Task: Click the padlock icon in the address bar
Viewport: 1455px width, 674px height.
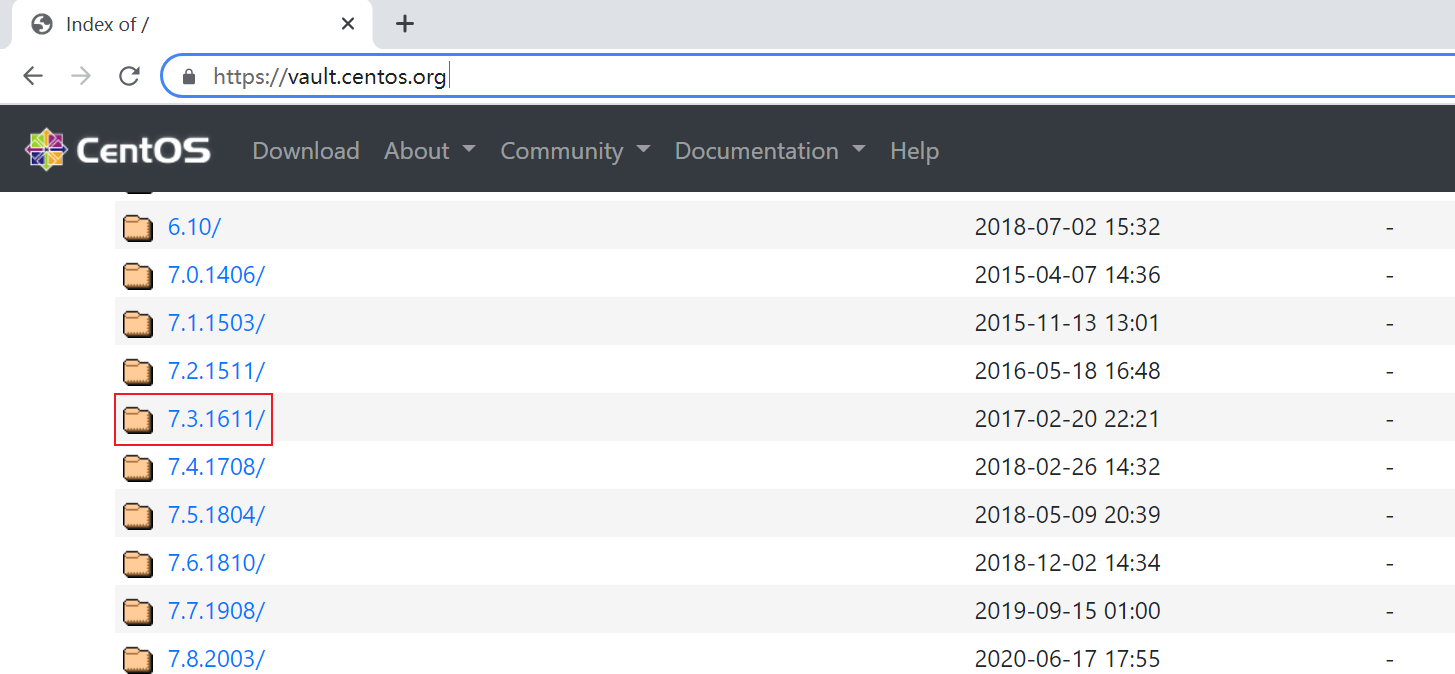Action: click(x=189, y=76)
